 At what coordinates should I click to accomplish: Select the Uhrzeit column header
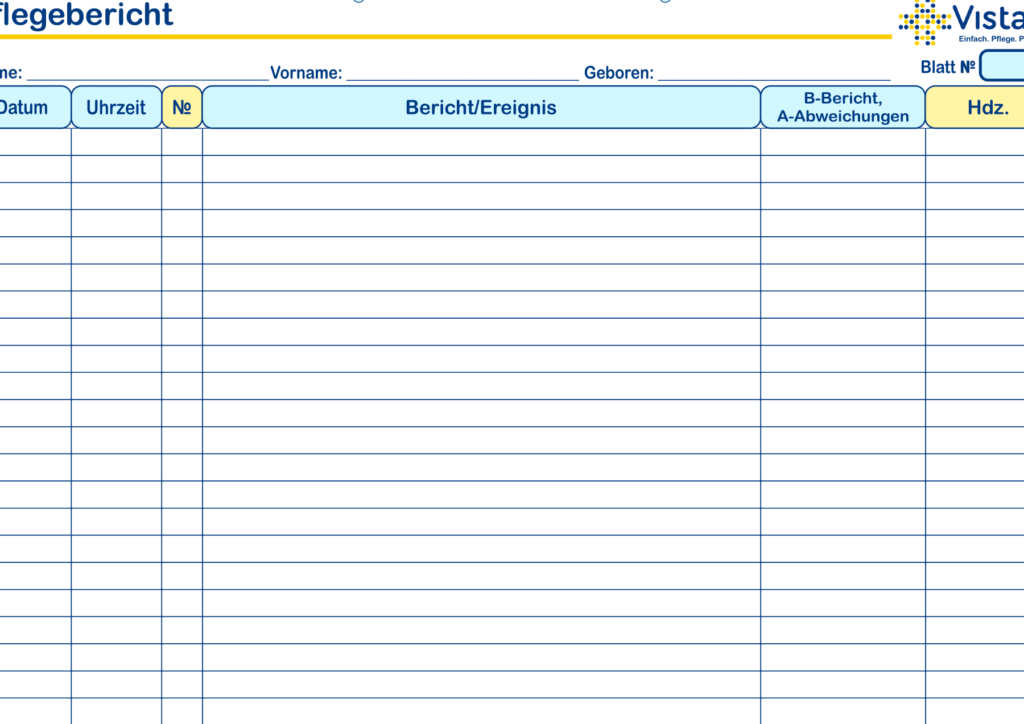point(116,107)
